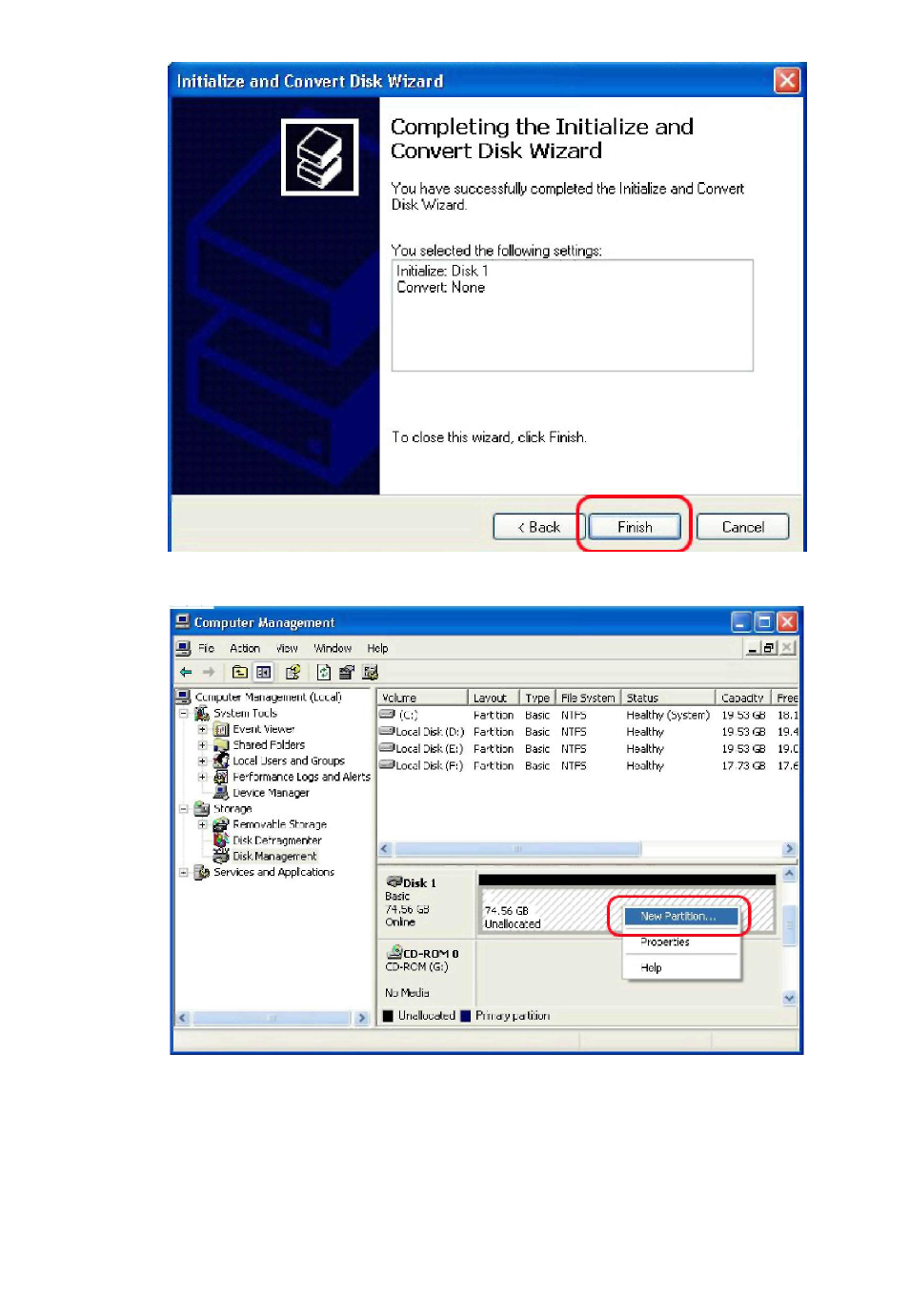Open the File menu in Computer Management
Screen dimensions: 909x1316
tap(206, 648)
